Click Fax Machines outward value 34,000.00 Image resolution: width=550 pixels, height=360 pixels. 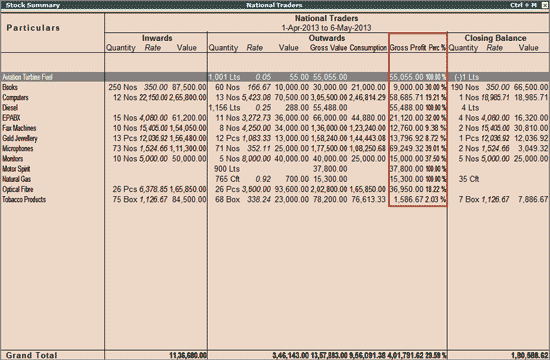point(292,128)
